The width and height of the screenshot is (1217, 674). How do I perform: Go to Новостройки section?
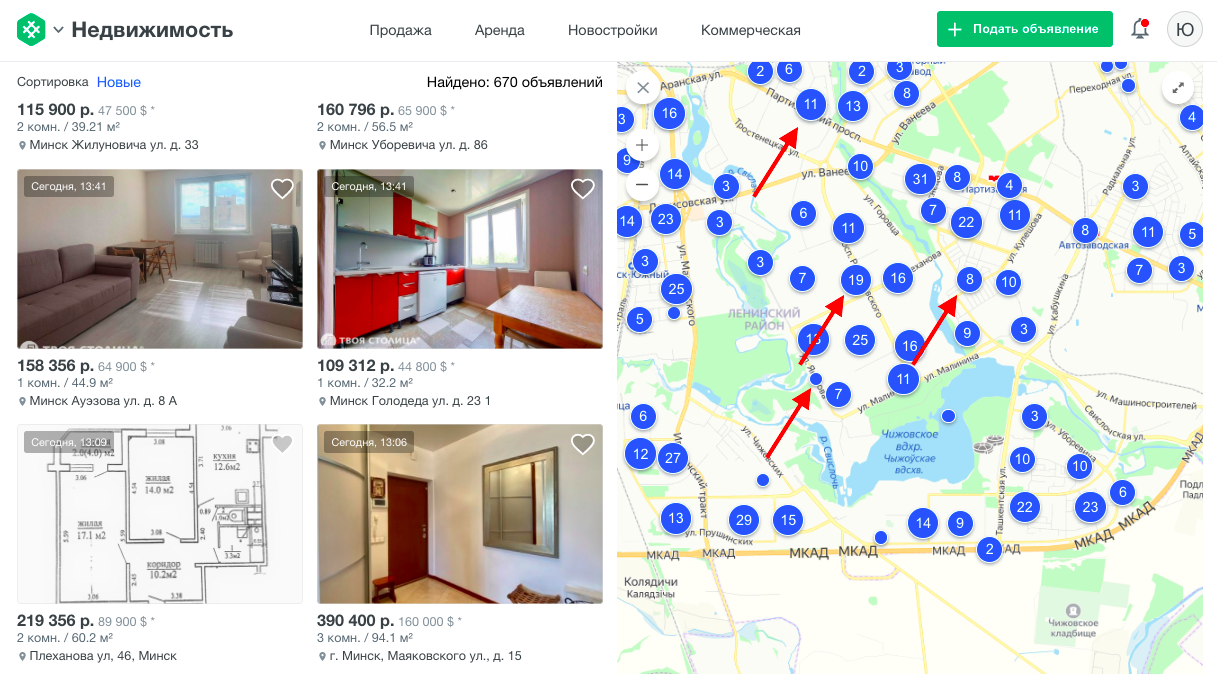pyautogui.click(x=613, y=30)
